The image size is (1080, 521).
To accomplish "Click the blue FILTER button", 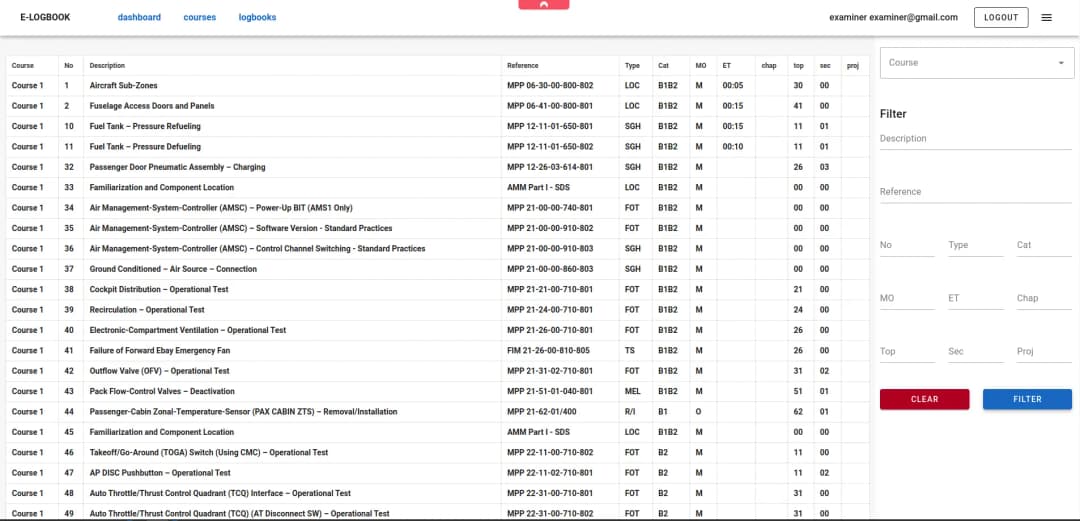I will click(1027, 399).
